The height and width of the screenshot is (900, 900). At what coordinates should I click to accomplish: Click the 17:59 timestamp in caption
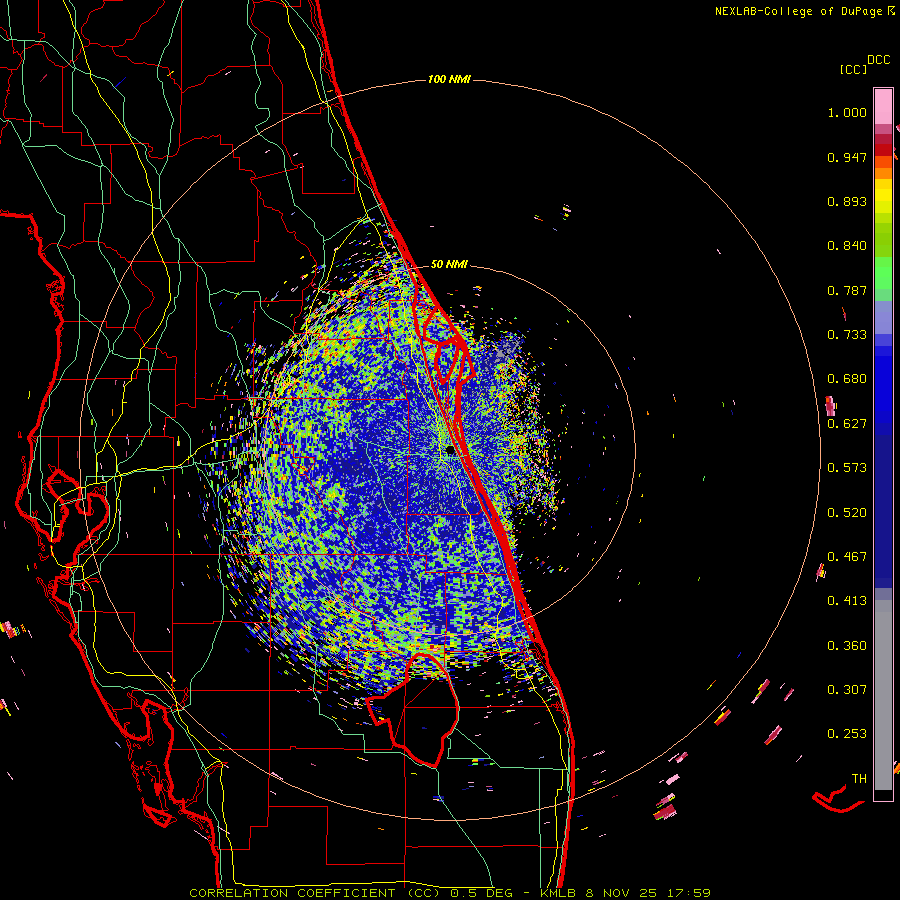click(691, 893)
